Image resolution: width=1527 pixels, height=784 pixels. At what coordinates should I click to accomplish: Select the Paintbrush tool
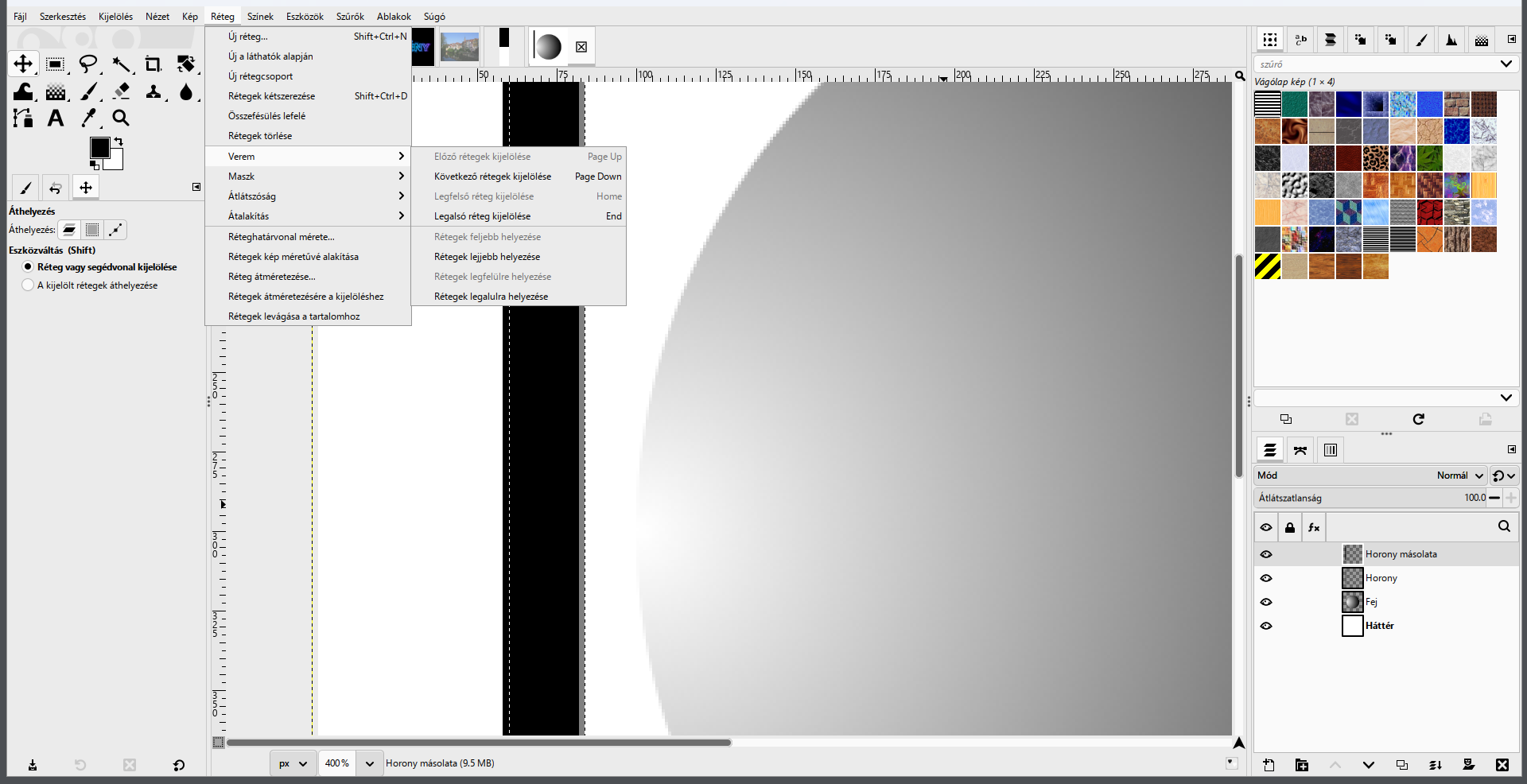[88, 92]
